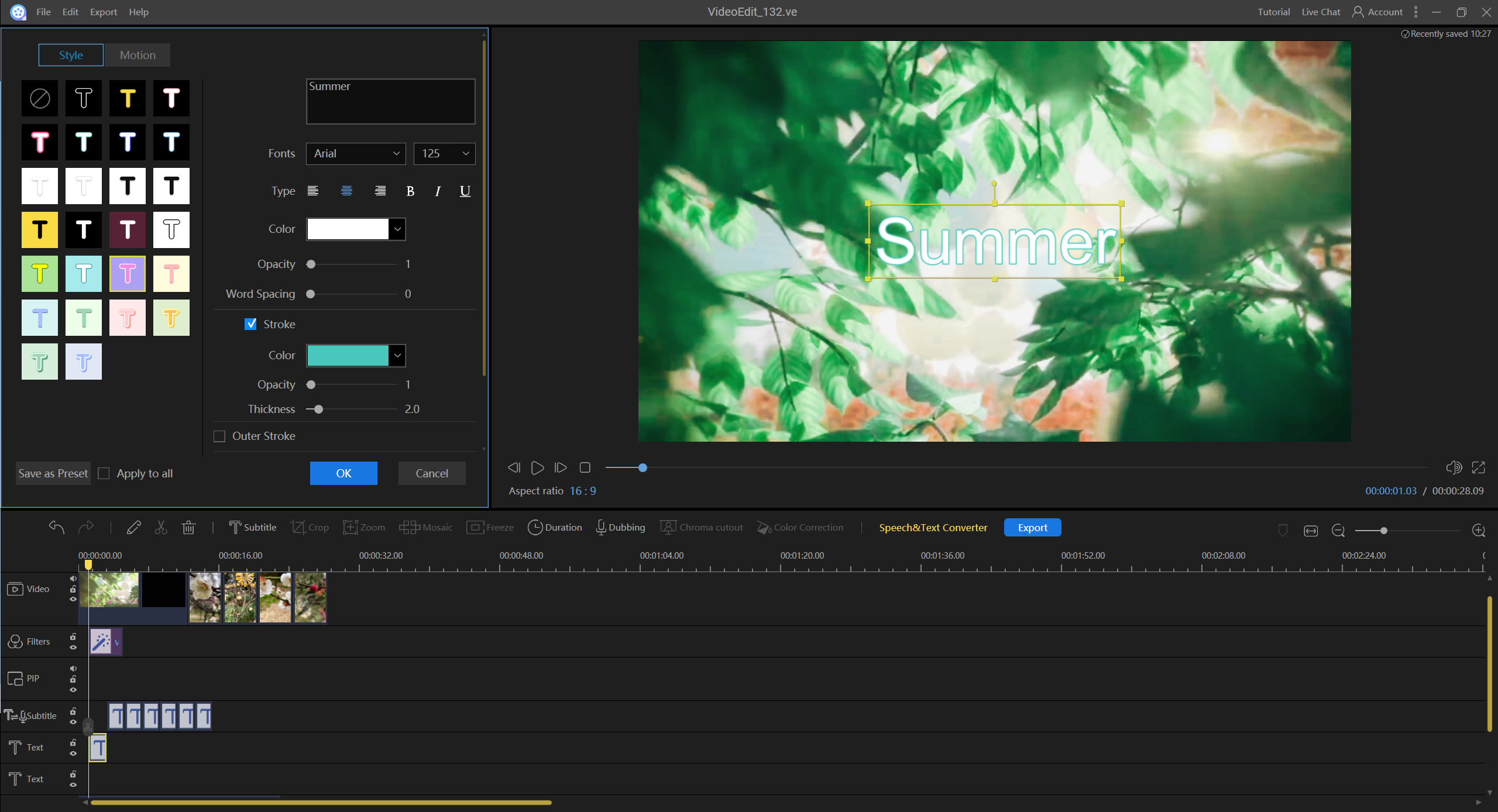Uncheck the Stroke option
Viewport: 1498px width, 812px height.
click(250, 324)
